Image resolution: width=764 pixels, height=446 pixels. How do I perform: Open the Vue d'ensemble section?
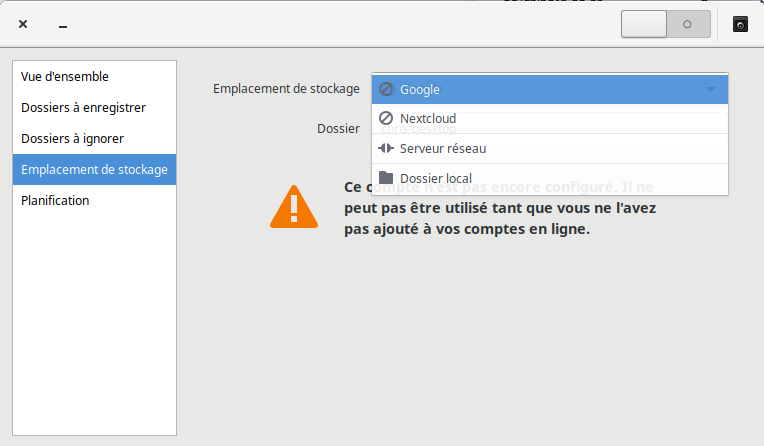[x=65, y=76]
